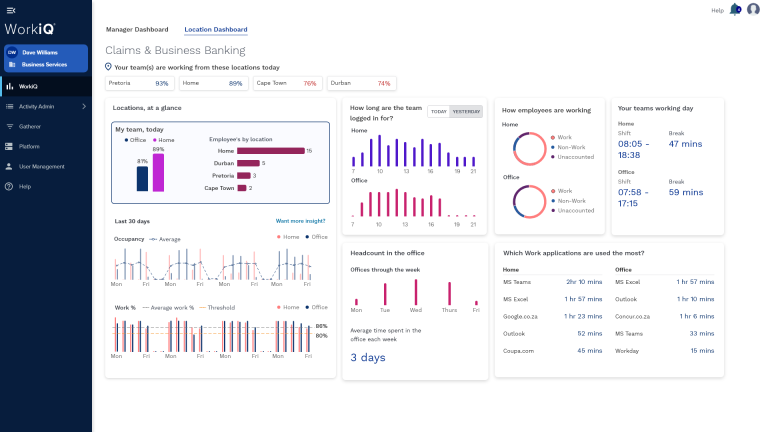
Task: Click the Average occupancy legend entry
Action: pyautogui.click(x=165, y=240)
